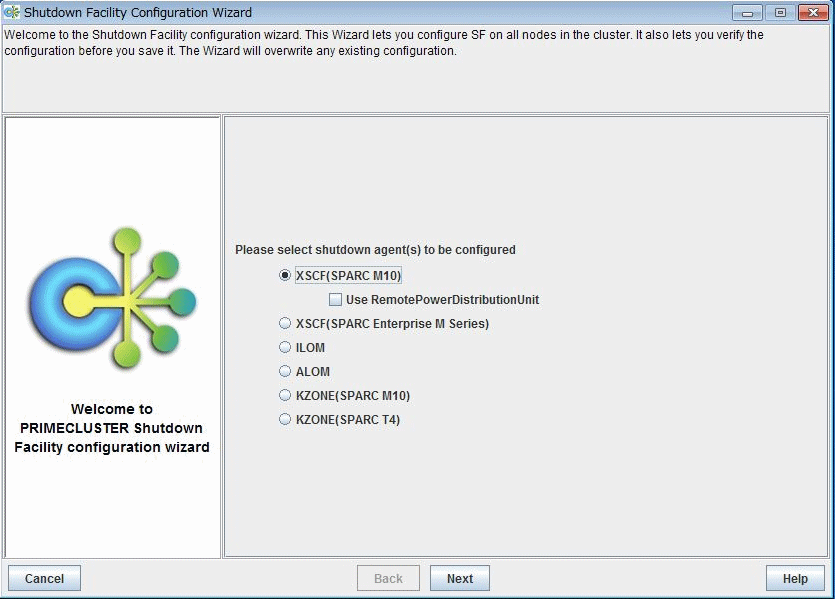Image resolution: width=835 pixels, height=599 pixels.
Task: Click 'Please select shutdown agent(s) to be configured' text
Action: click(x=375, y=250)
